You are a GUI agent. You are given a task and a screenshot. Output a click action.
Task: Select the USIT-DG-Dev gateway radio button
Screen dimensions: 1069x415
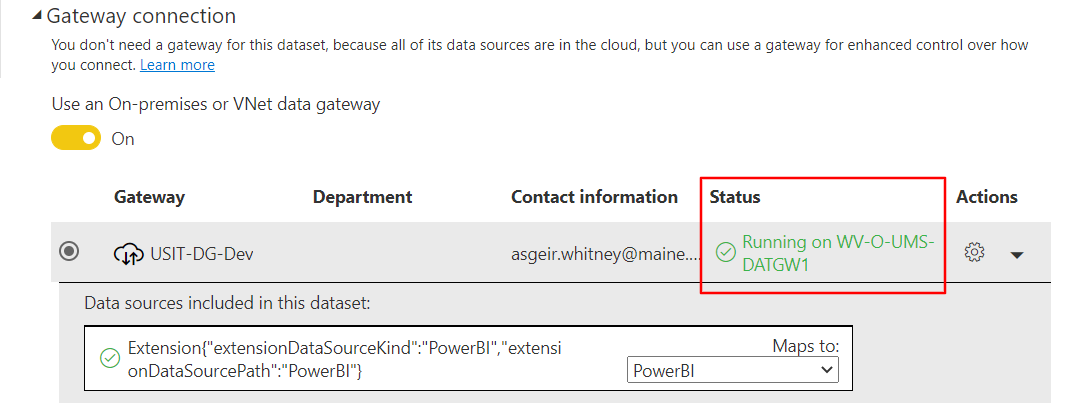[69, 251]
